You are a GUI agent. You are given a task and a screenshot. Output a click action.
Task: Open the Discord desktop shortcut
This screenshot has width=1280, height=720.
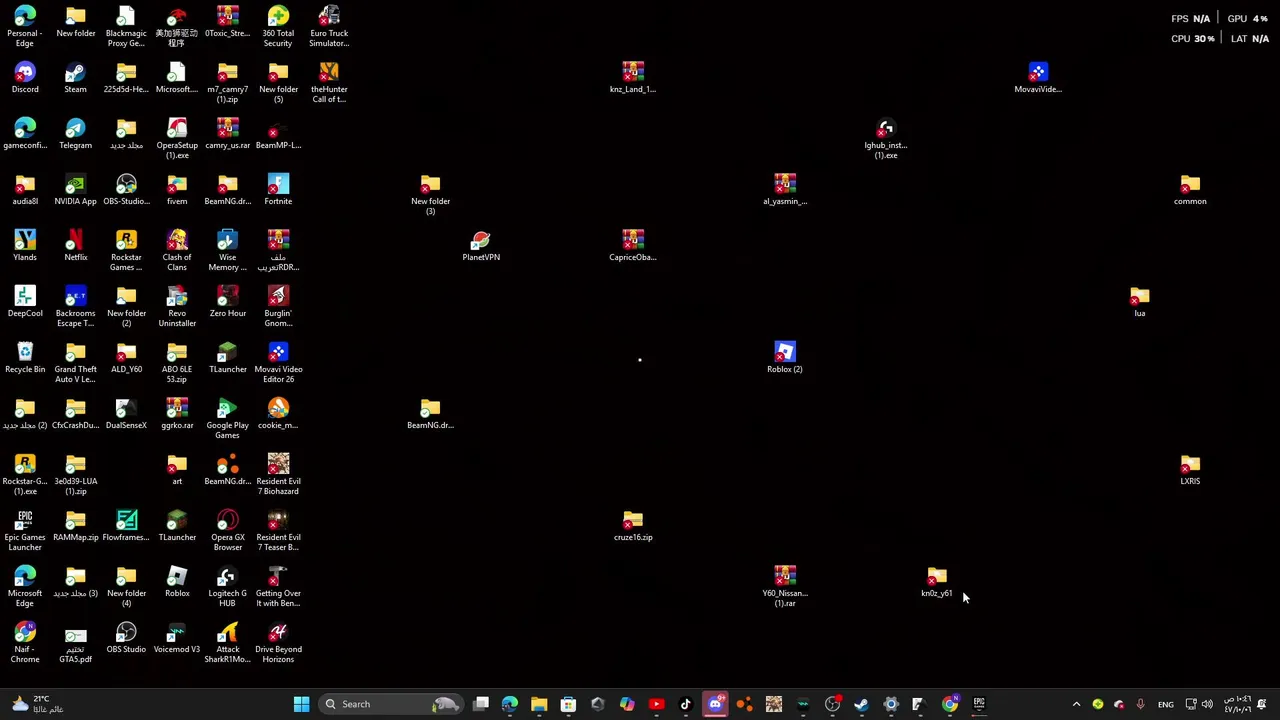(25, 78)
